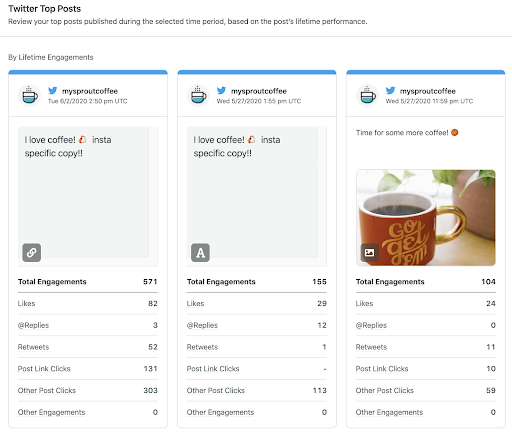Open the 'Go get 'em' coffee mug image
This screenshot has height=435, width=512.
pos(426,218)
